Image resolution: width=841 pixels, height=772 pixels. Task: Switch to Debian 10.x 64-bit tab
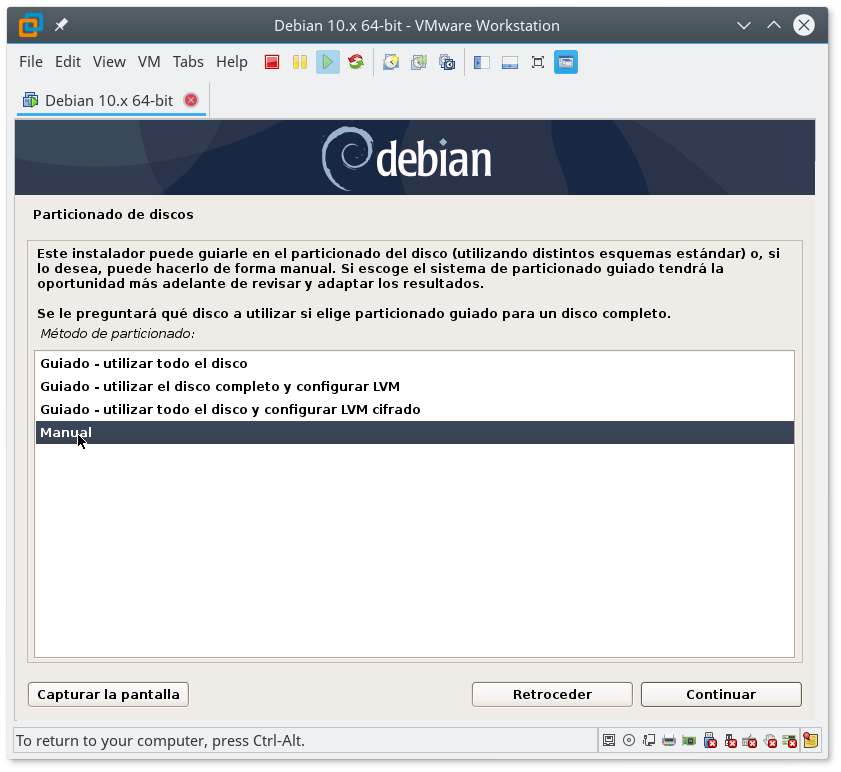(109, 100)
